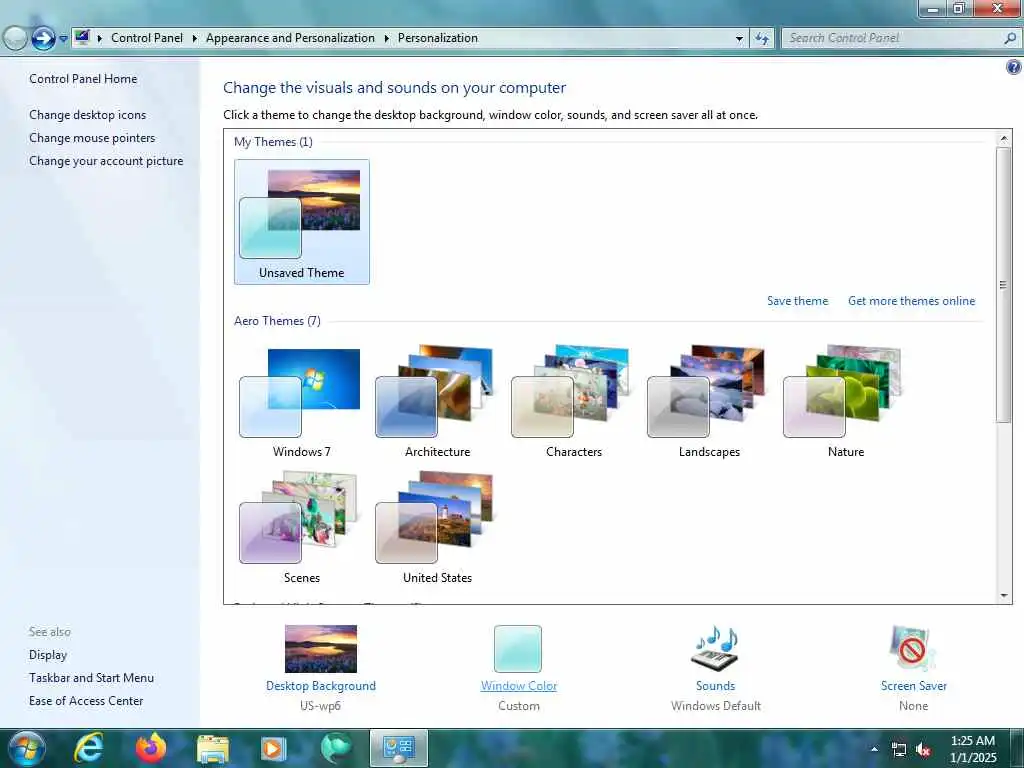Screen dimensions: 1024x768
Task: Open Change your account picture
Action: (106, 161)
